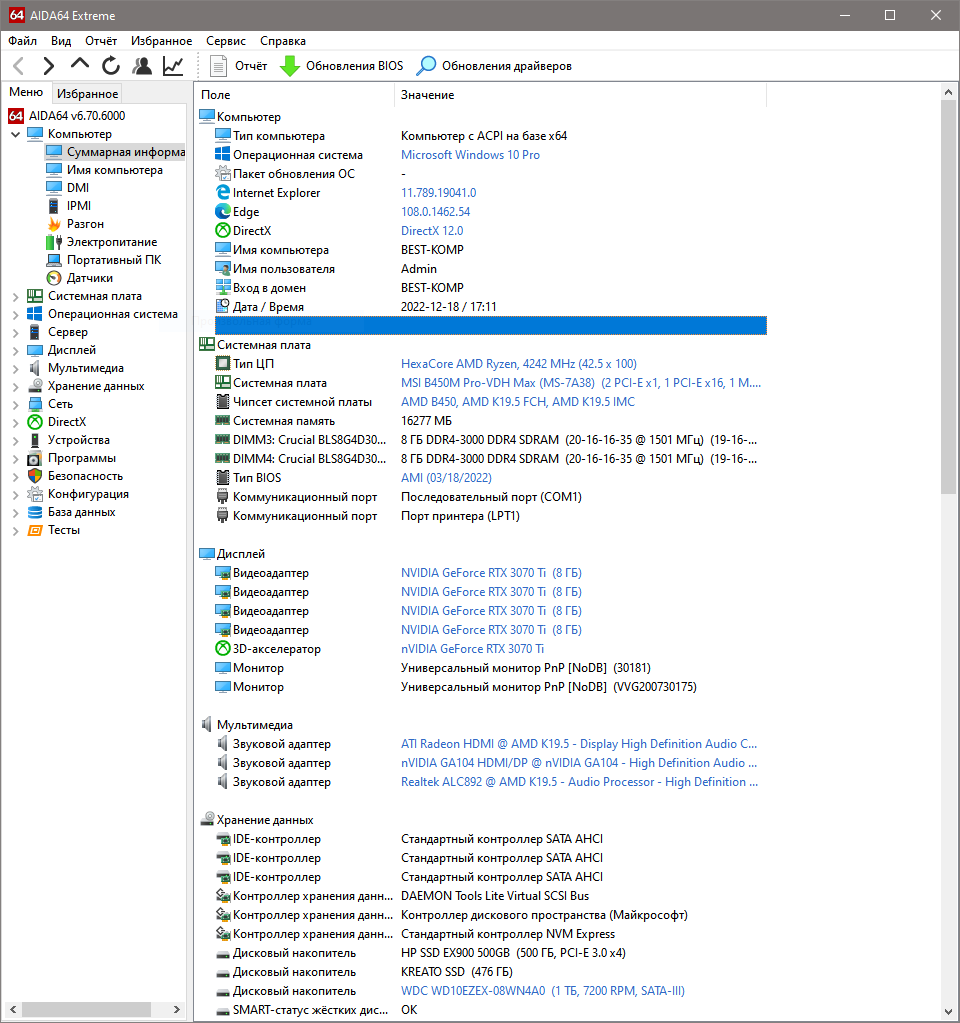Open the AMI (03/18/2022) BIOS link

pyautogui.click(x=446, y=478)
